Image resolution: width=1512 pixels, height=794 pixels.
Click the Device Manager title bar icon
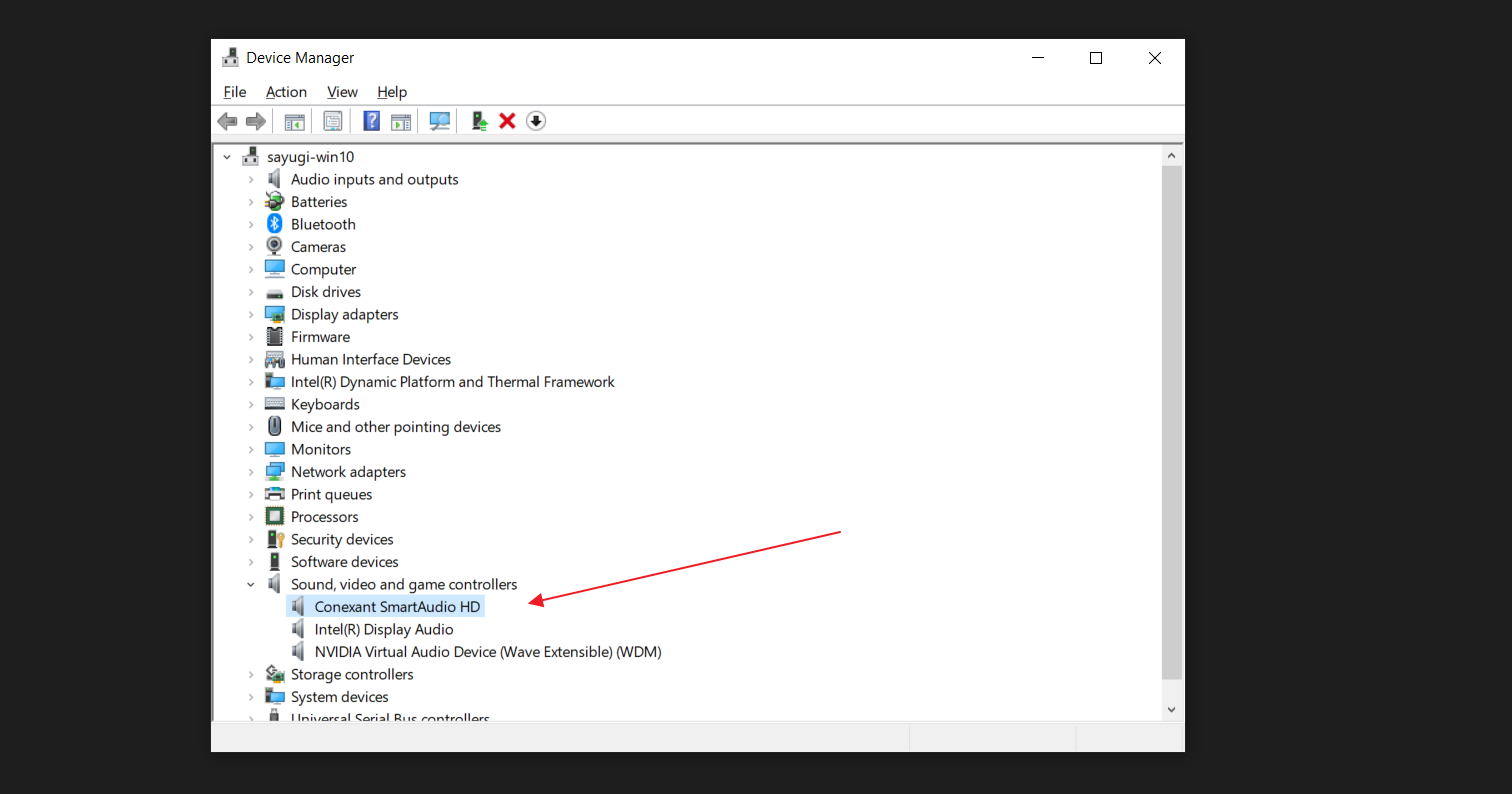[x=231, y=58]
